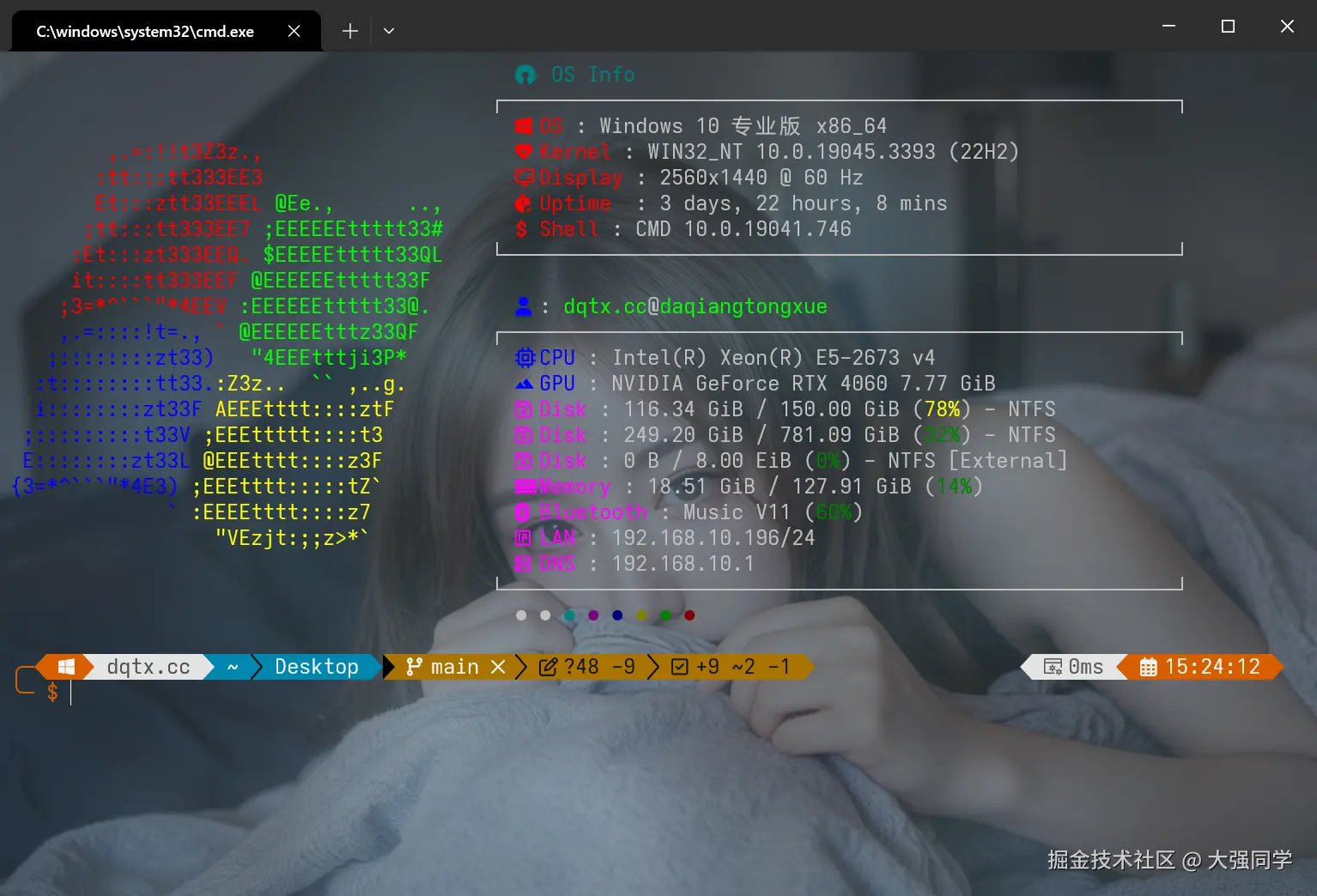Viewport: 1317px width, 896px height.
Task: Click the dqtx.cc prompt segment
Action: (x=149, y=667)
